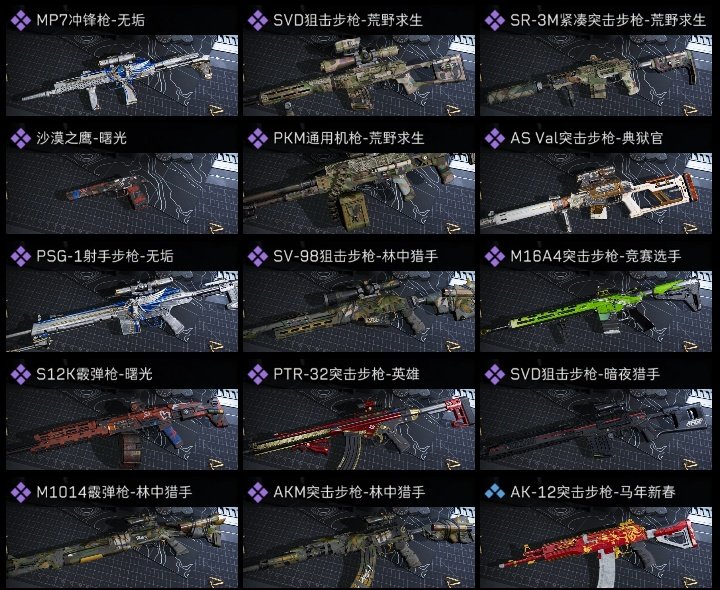Click purple rarity icon beside M1014霰弹枪-林中猎手

coord(21,493)
